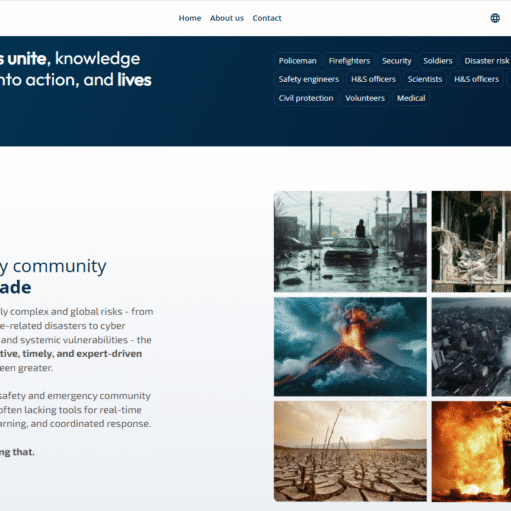Open the aerial city storm photo
The image size is (511, 511).
coord(471,347)
